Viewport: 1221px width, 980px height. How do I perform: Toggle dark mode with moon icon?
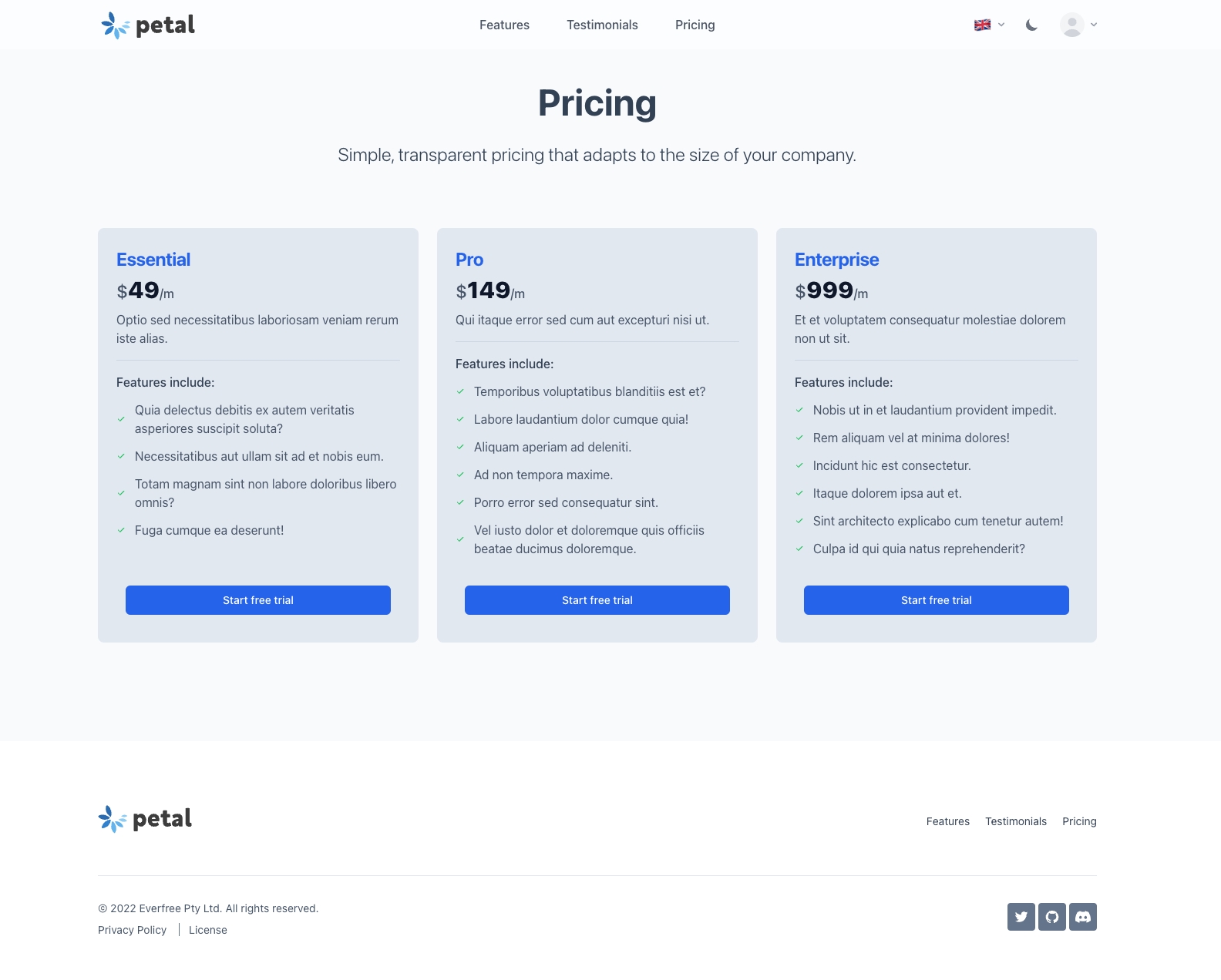[1031, 25]
